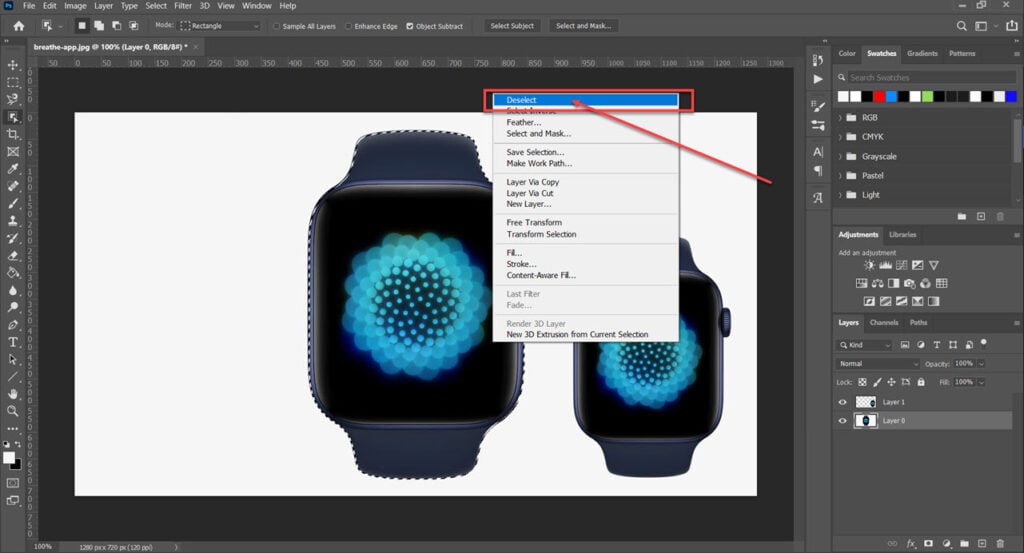The height and width of the screenshot is (553, 1024).
Task: Click the layer style fx icon
Action: [911, 543]
